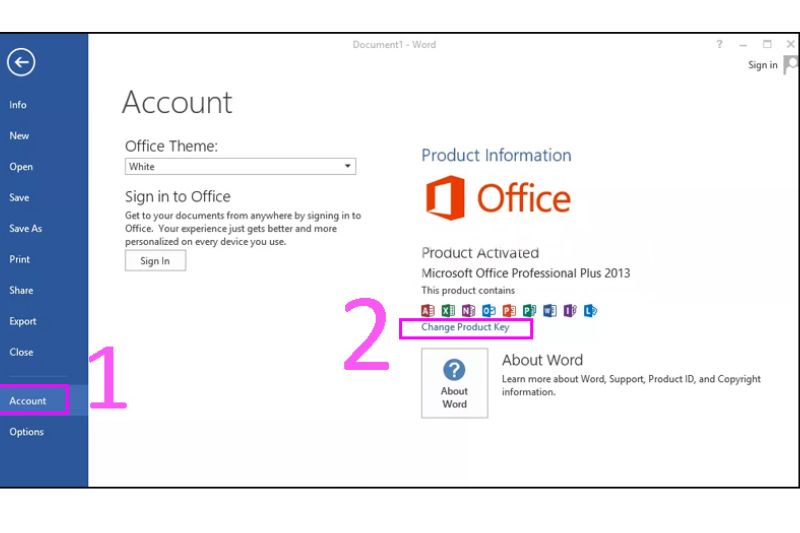Select Open in the backstage menu
Image resolution: width=800 pixels, height=533 pixels.
(21, 167)
